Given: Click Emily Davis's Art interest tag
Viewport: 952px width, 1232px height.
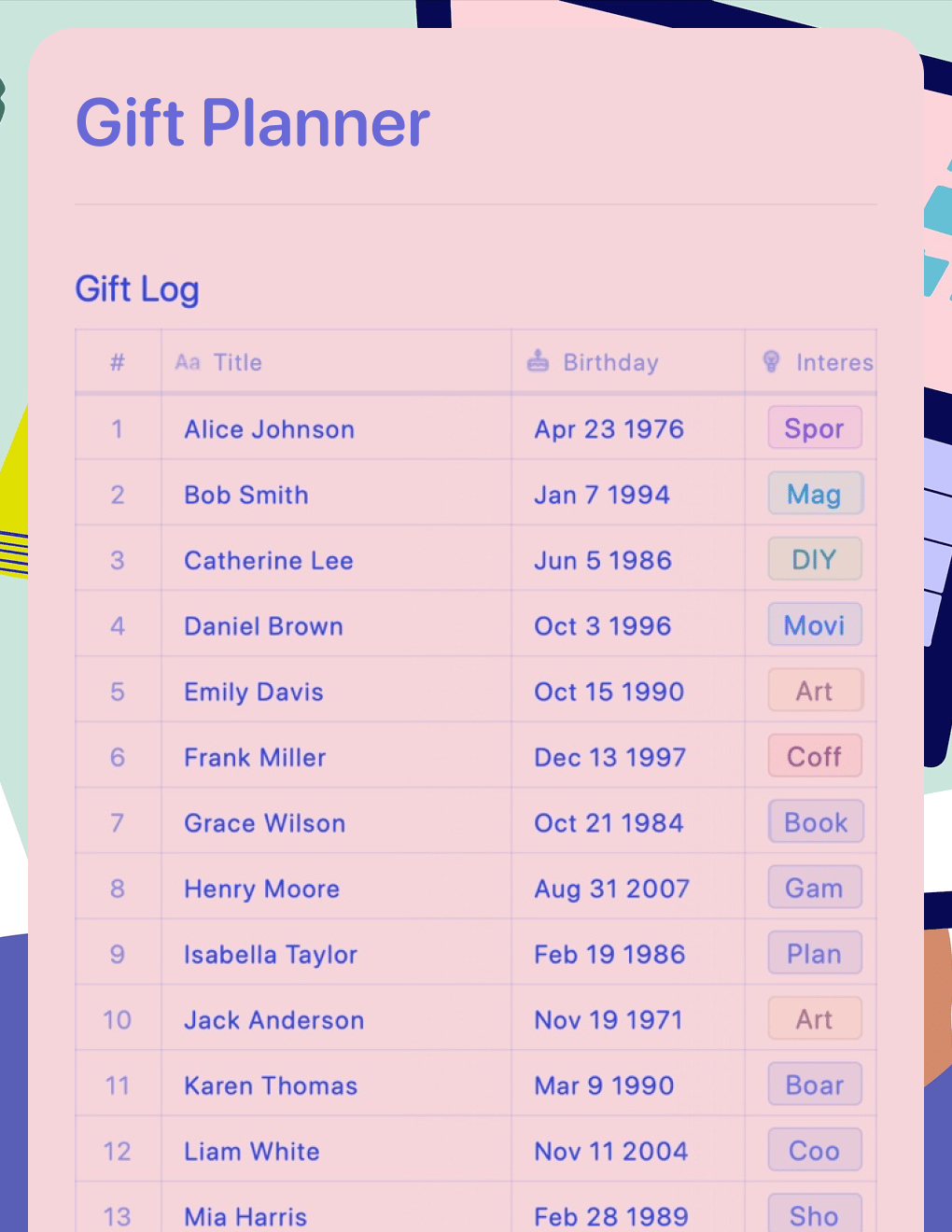Looking at the screenshot, I should pos(814,691).
